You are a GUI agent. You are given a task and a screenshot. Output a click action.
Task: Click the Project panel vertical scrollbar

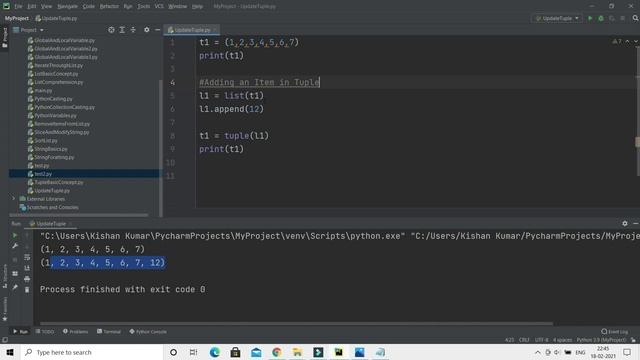(x=160, y=148)
